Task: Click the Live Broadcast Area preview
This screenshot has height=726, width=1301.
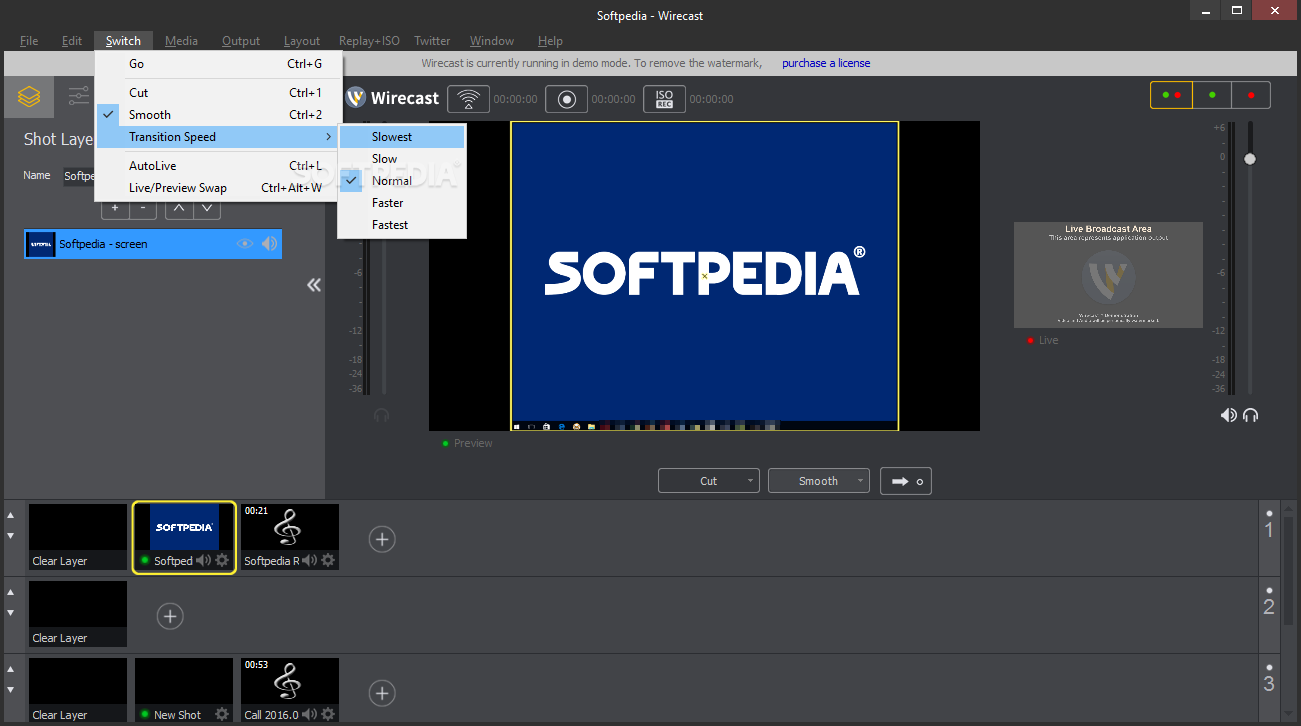Action: [x=1108, y=275]
